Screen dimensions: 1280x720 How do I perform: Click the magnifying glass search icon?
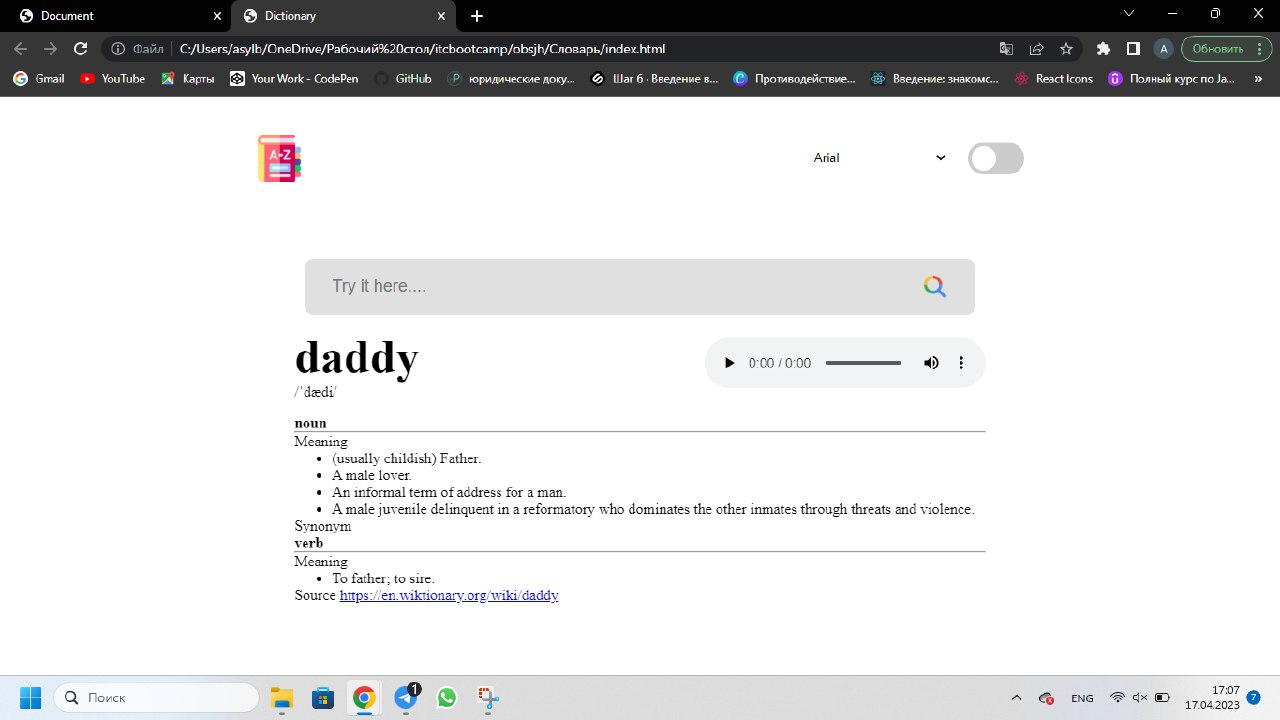click(934, 287)
